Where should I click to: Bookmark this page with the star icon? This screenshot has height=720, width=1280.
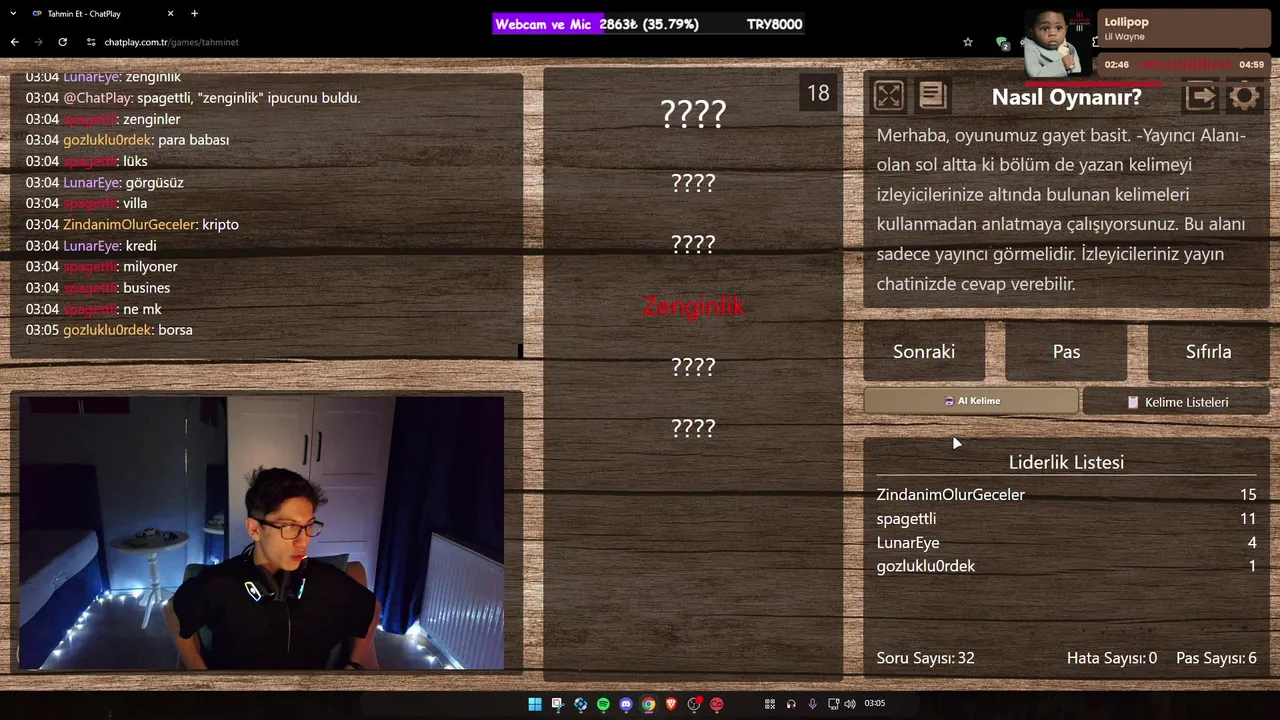click(x=968, y=42)
